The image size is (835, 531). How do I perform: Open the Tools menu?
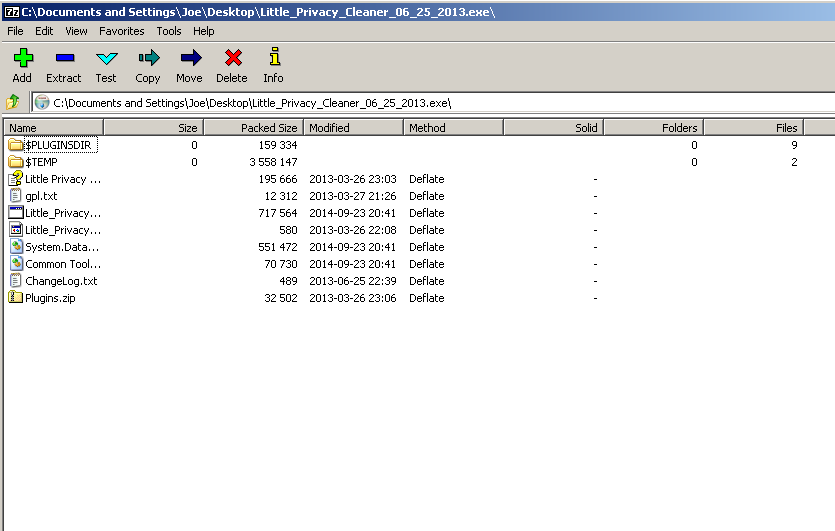coord(169,31)
